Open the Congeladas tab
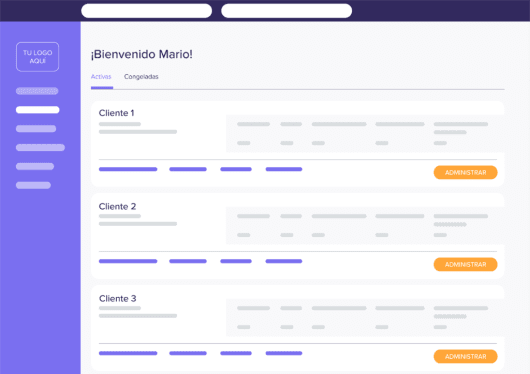530x374 pixels. click(141, 77)
